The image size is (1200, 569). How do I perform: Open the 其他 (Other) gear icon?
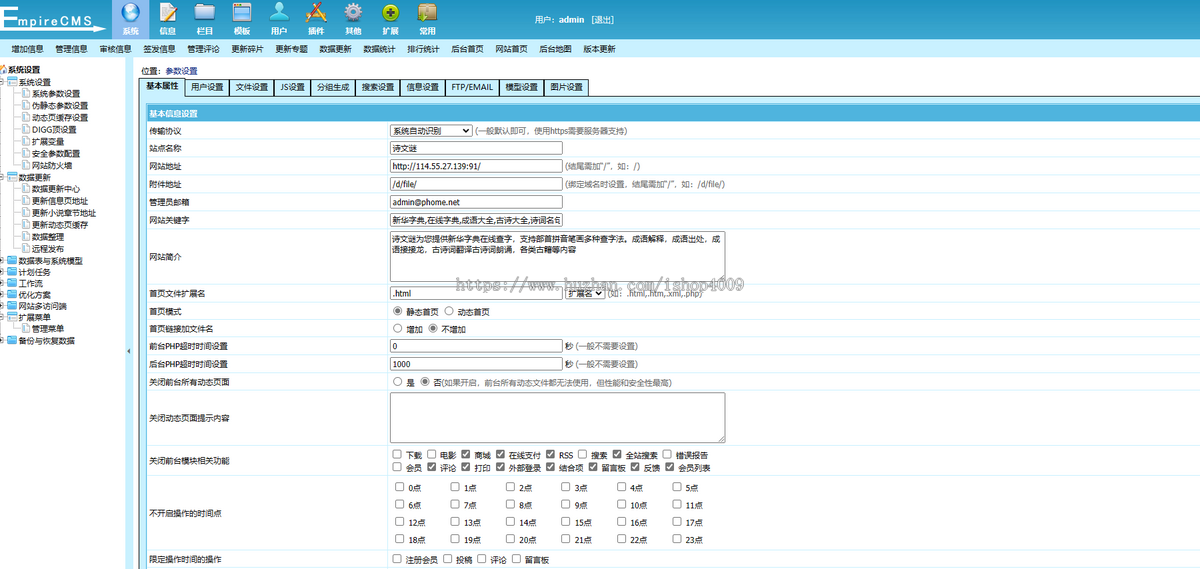tap(353, 13)
